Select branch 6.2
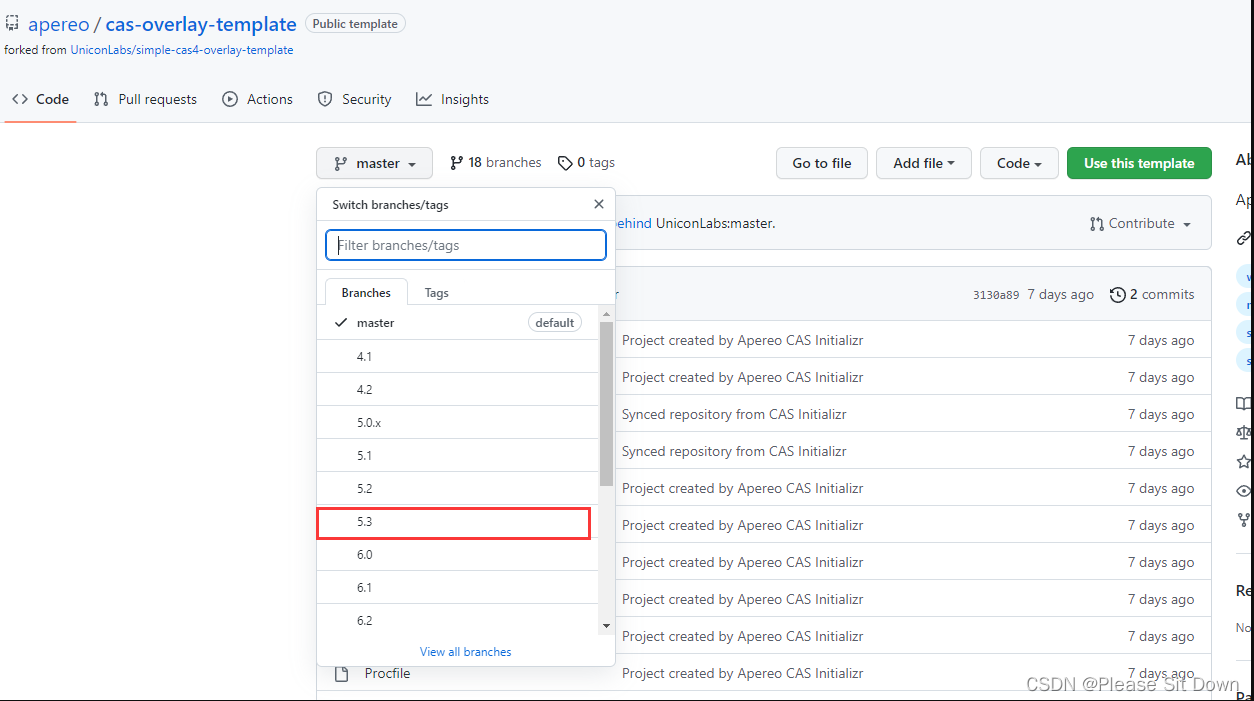 [458, 620]
